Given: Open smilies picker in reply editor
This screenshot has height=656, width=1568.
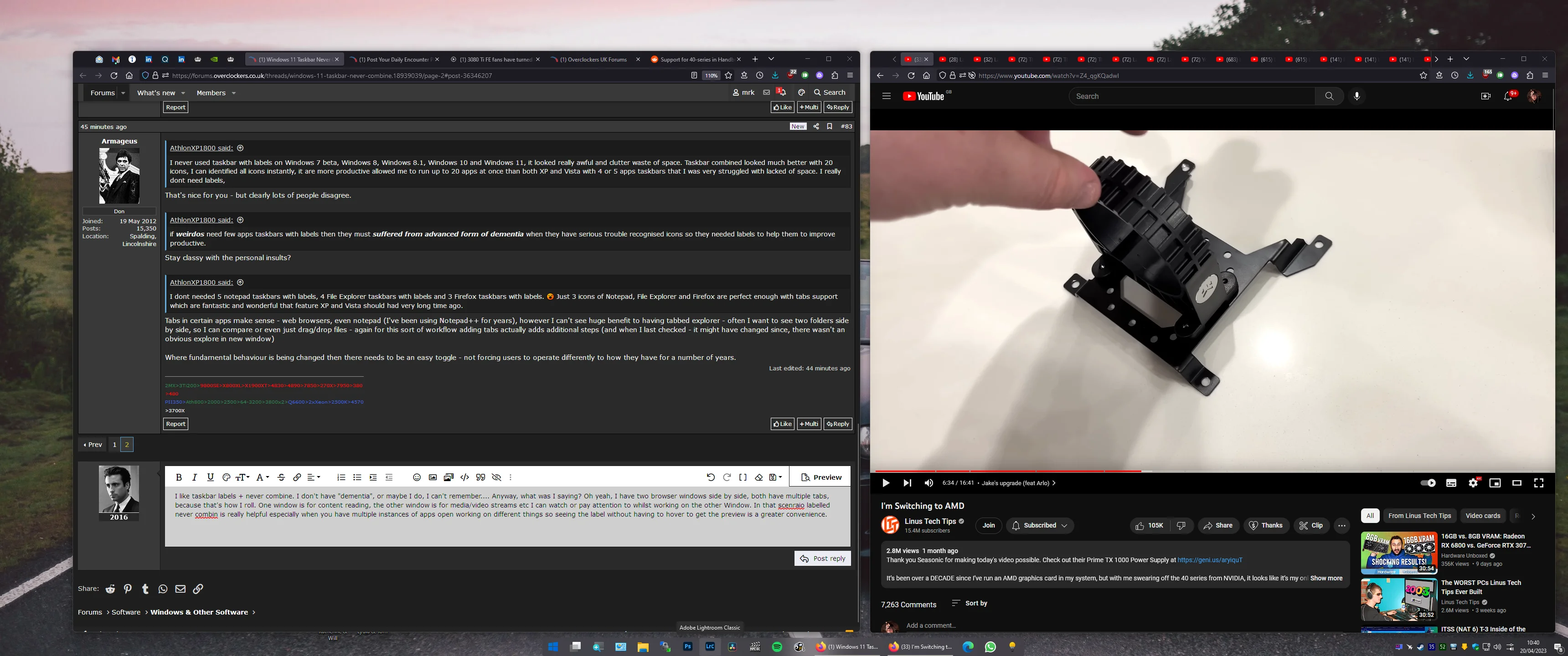Looking at the screenshot, I should pos(417,477).
